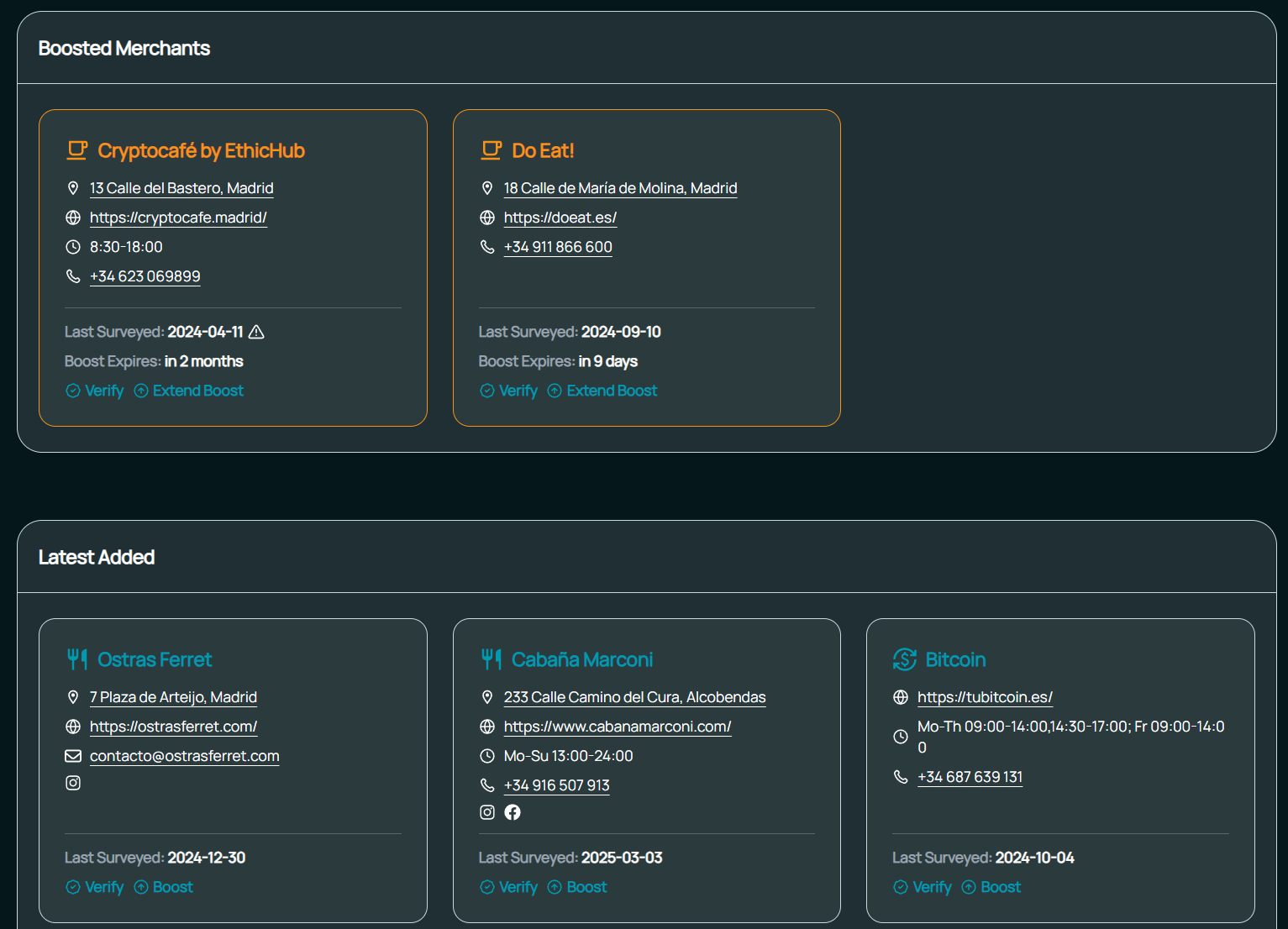Viewport: 1288px width, 929px height.
Task: Click the phone icon on Cabaña Marconi
Action: click(487, 785)
